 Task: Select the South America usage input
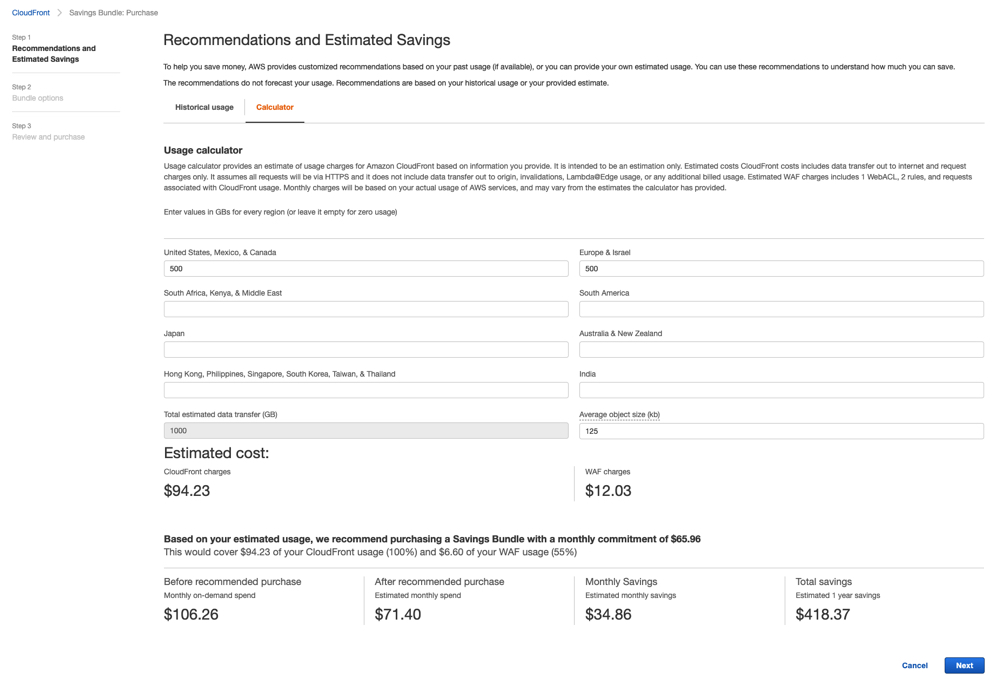tap(780, 308)
